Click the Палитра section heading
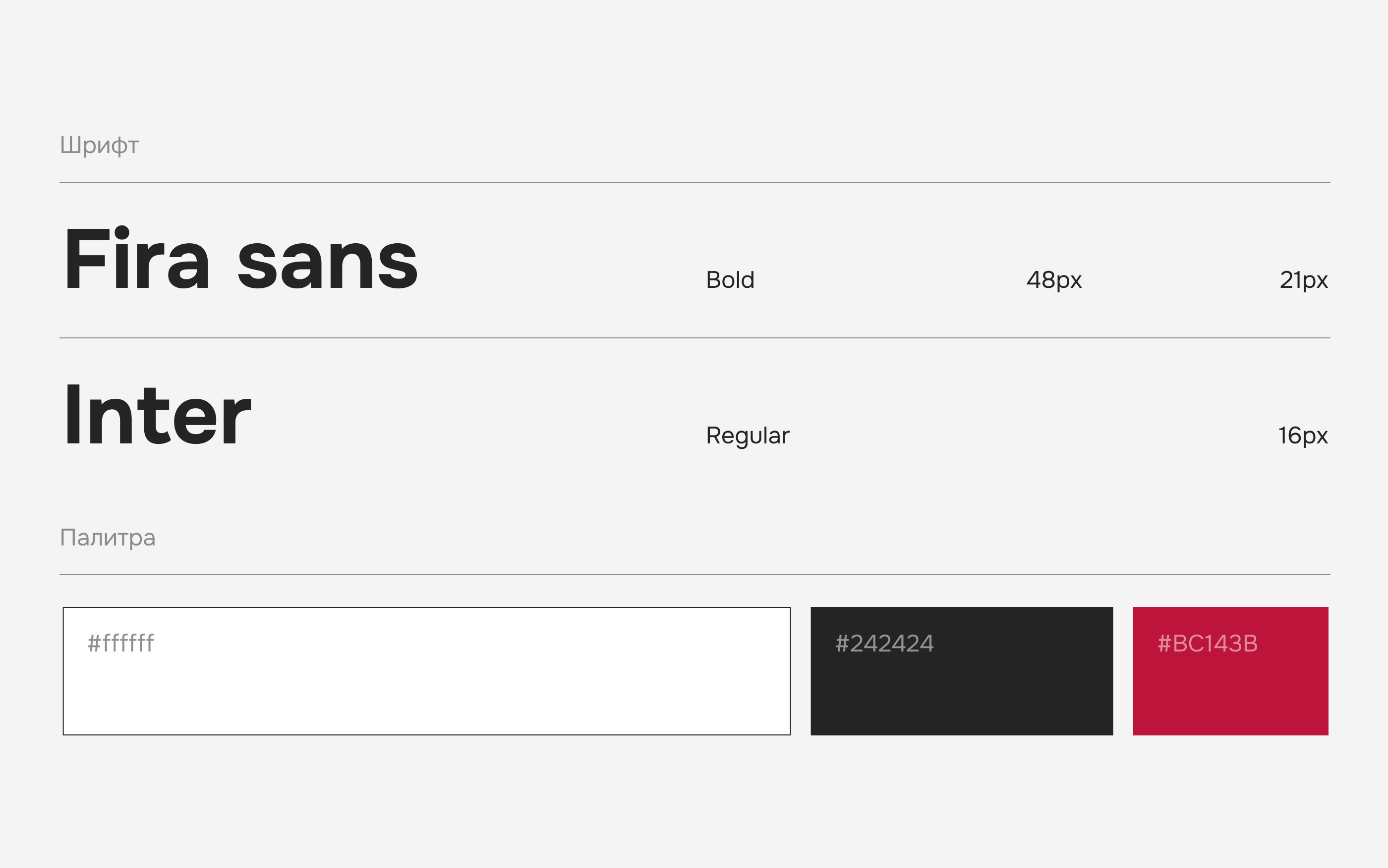Image resolution: width=1388 pixels, height=868 pixels. pos(108,538)
